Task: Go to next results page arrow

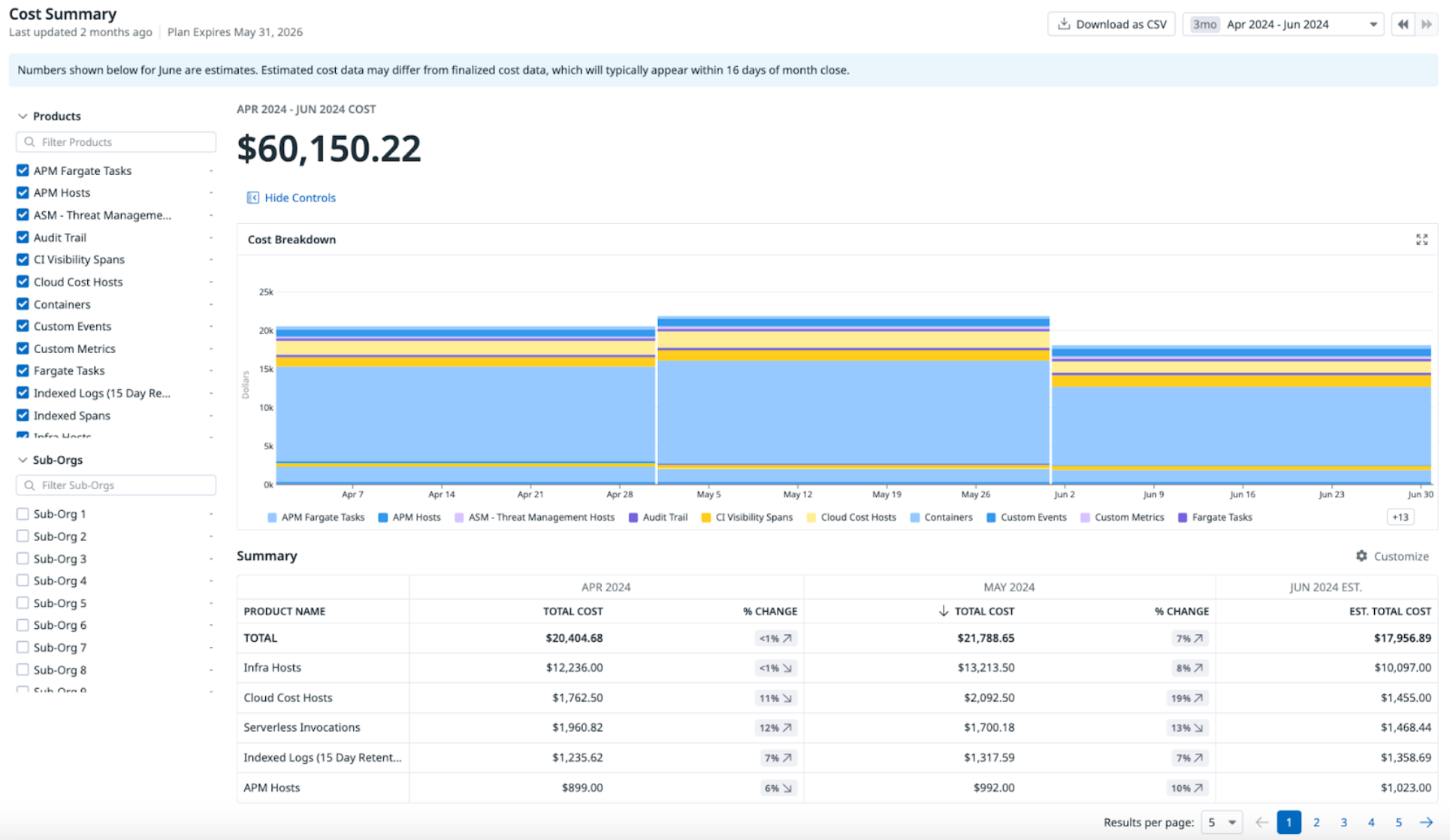Action: 1426,822
